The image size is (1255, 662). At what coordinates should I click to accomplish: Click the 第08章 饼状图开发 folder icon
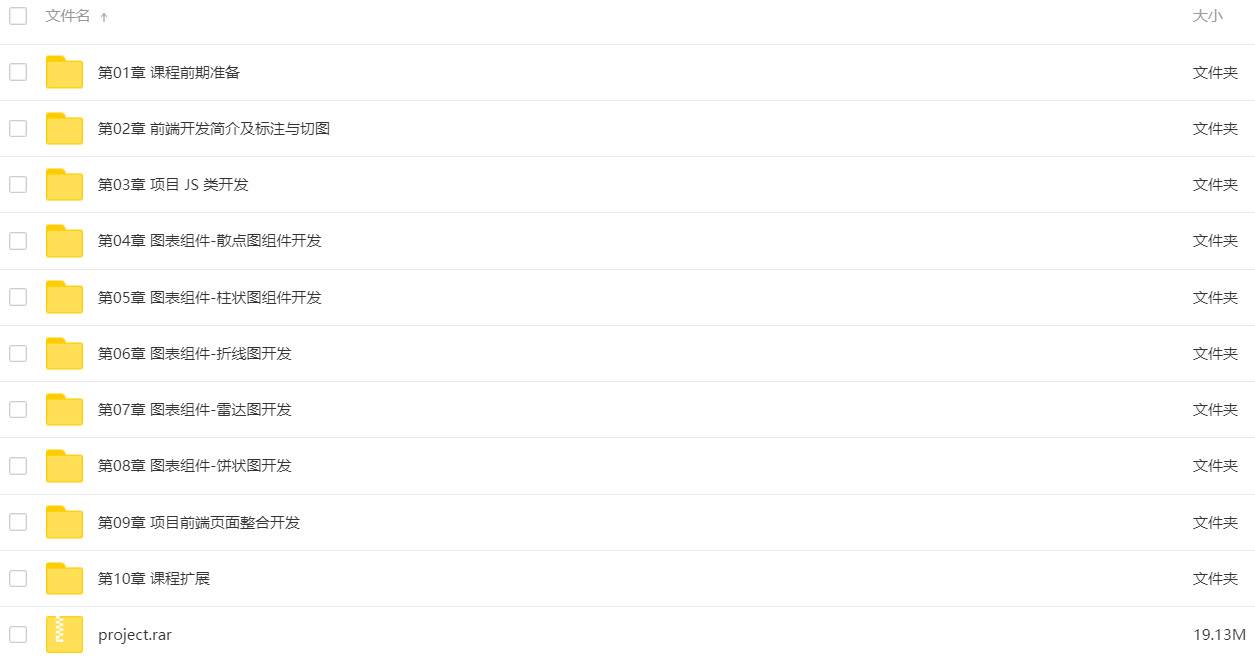coord(64,466)
